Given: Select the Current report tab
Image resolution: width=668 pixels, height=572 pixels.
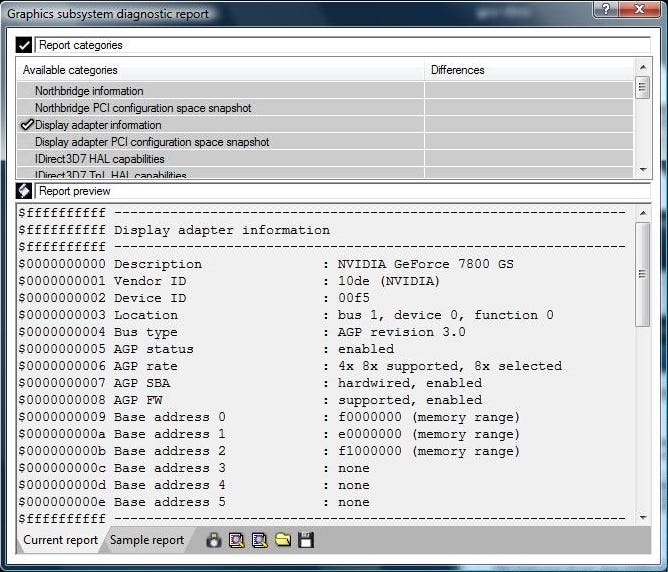Looking at the screenshot, I should coord(60,540).
